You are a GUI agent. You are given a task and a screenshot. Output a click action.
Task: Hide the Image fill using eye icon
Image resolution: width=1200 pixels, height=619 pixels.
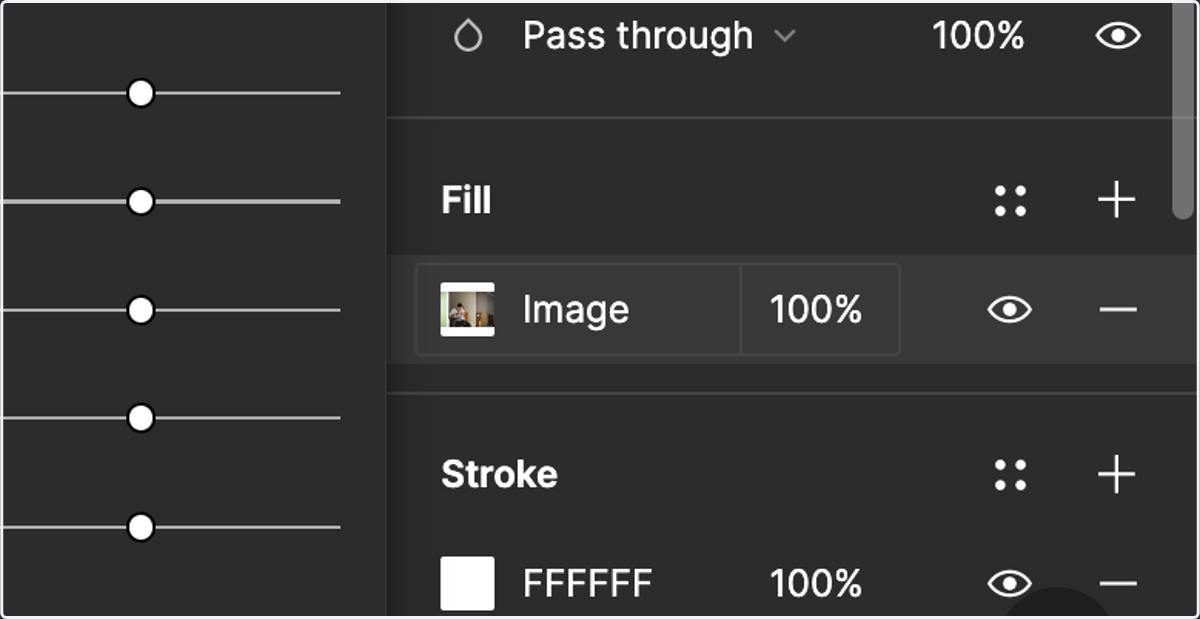(x=1010, y=310)
